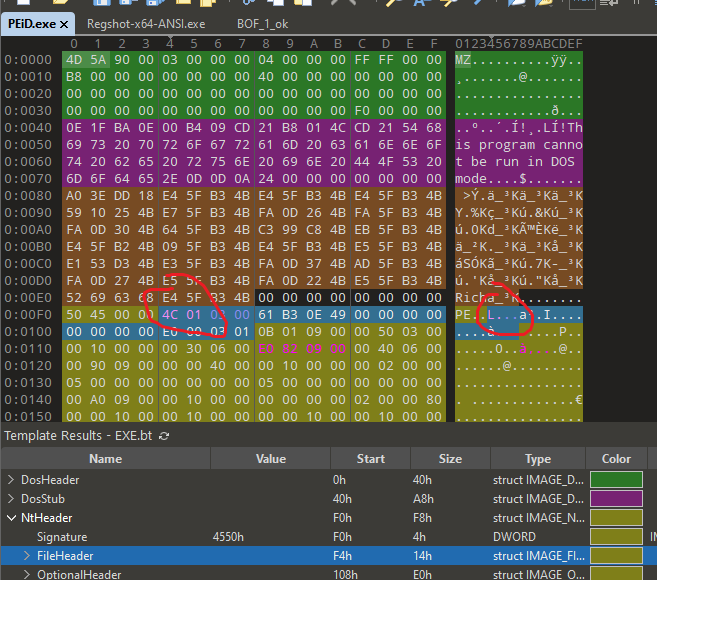Expand the DosStub struct

tap(11, 499)
